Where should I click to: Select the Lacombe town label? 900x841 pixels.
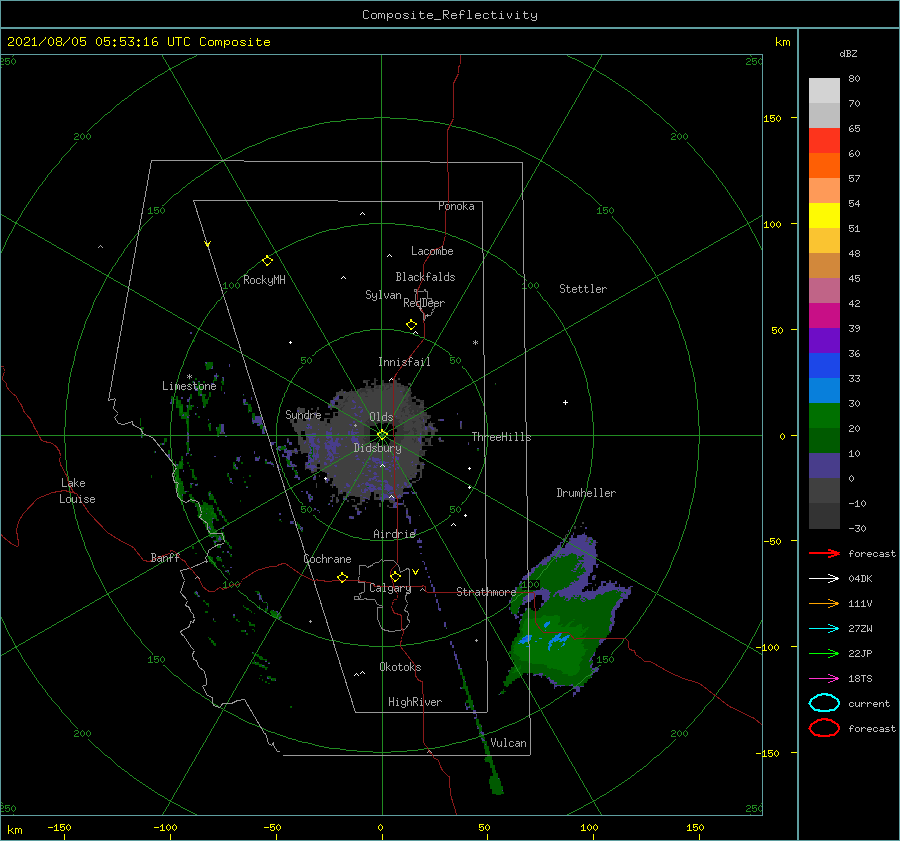pyautogui.click(x=432, y=251)
